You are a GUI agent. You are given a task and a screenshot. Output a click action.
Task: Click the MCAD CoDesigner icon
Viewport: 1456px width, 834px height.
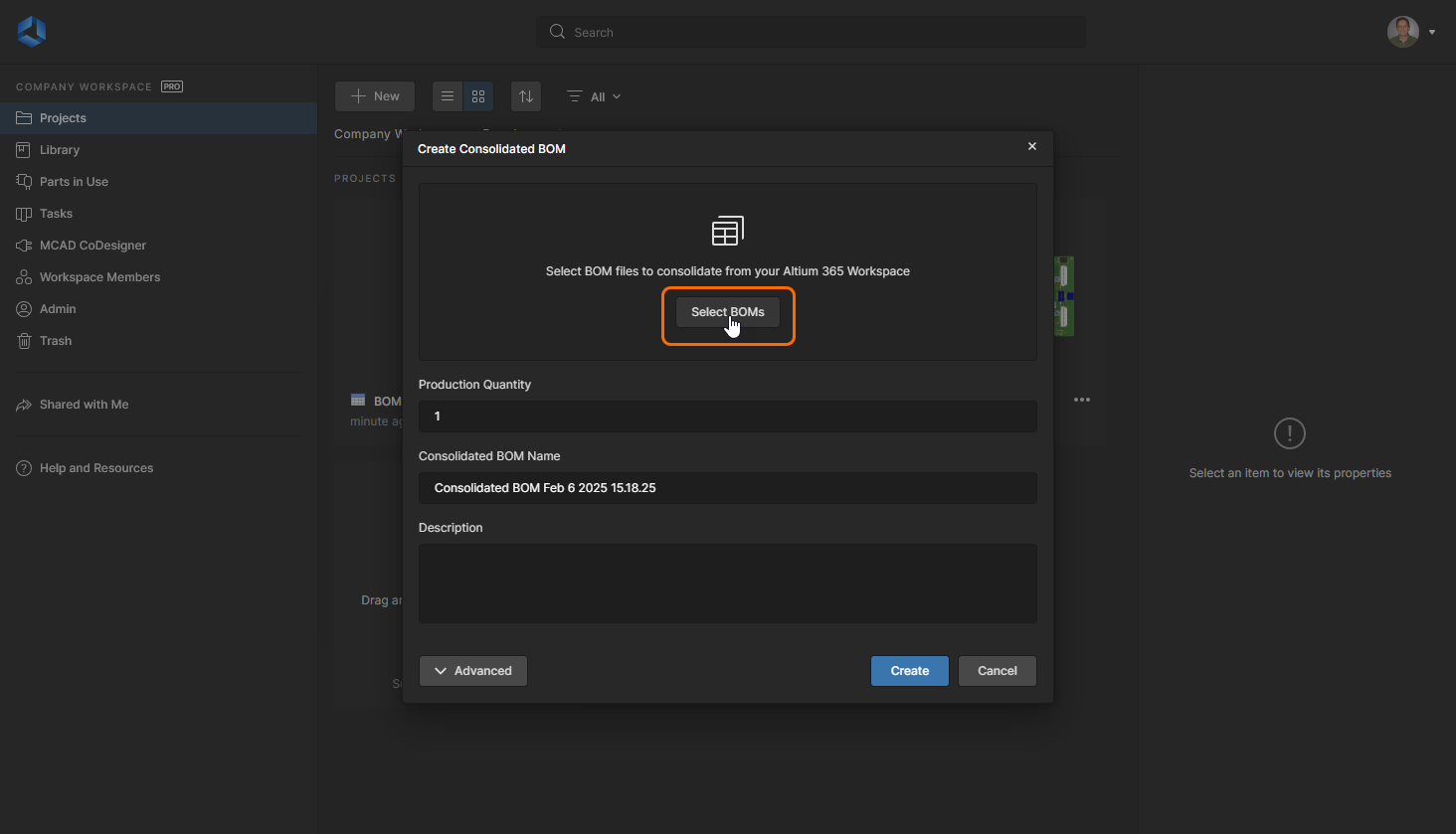point(24,246)
